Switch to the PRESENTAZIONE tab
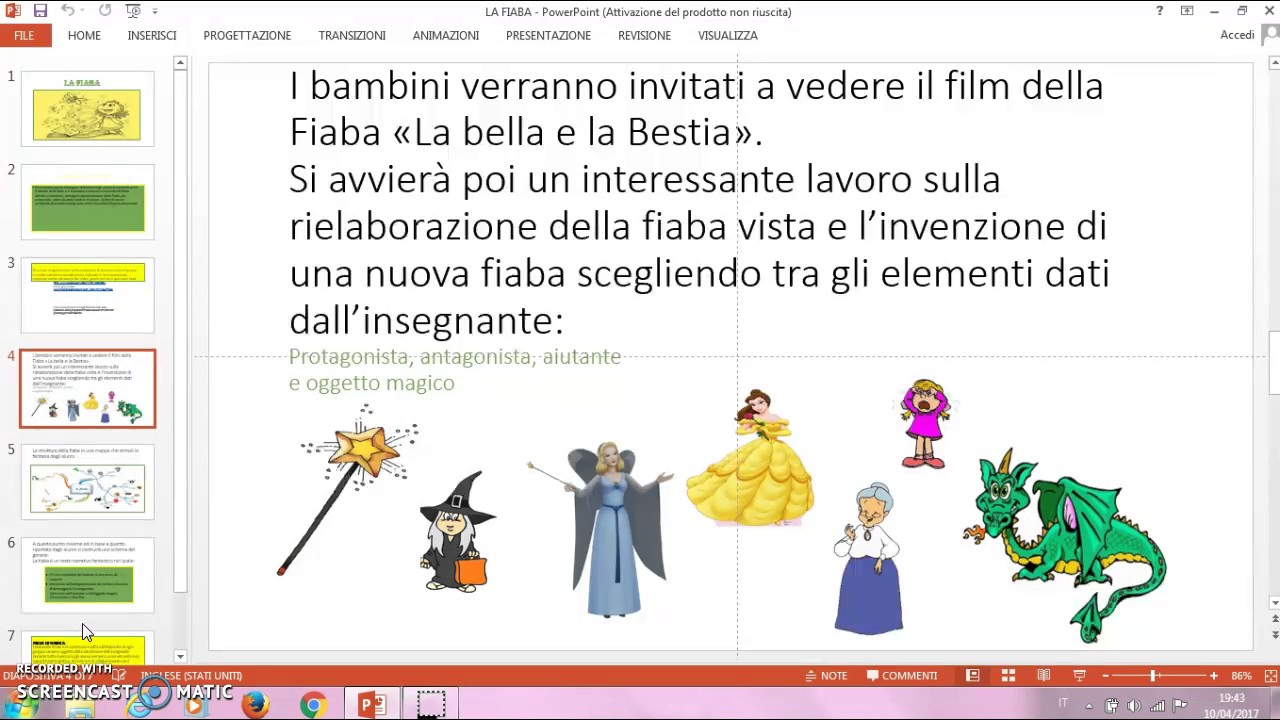The height and width of the screenshot is (720, 1280). [x=548, y=35]
